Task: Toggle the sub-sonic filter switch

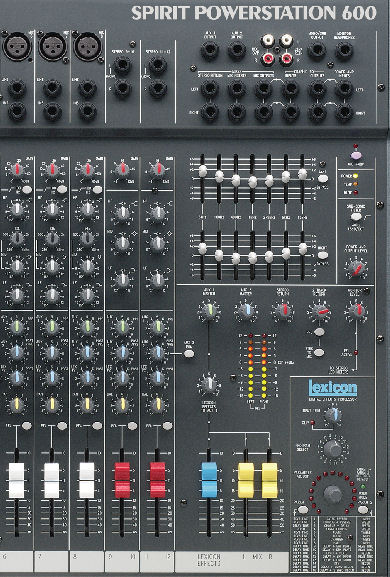Action: point(355,217)
